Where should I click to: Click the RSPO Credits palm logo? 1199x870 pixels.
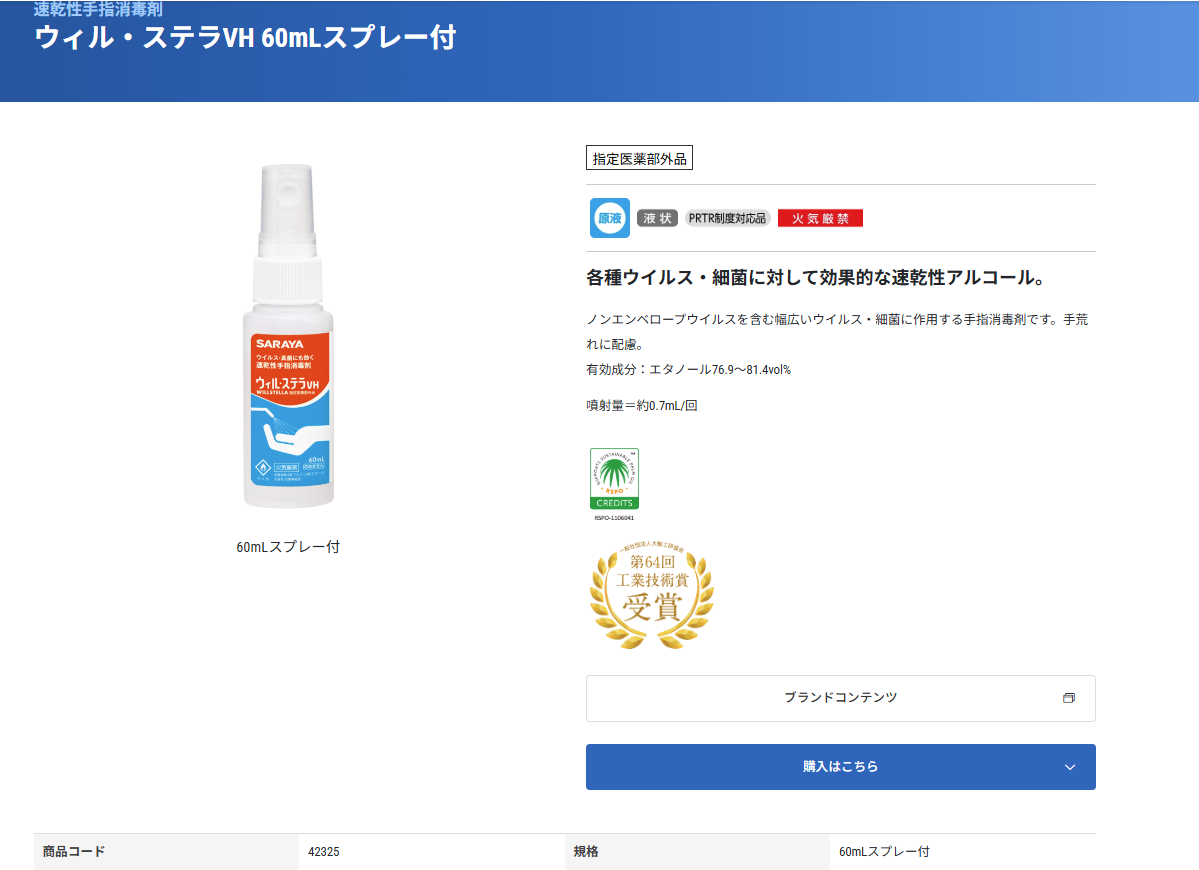tap(614, 480)
